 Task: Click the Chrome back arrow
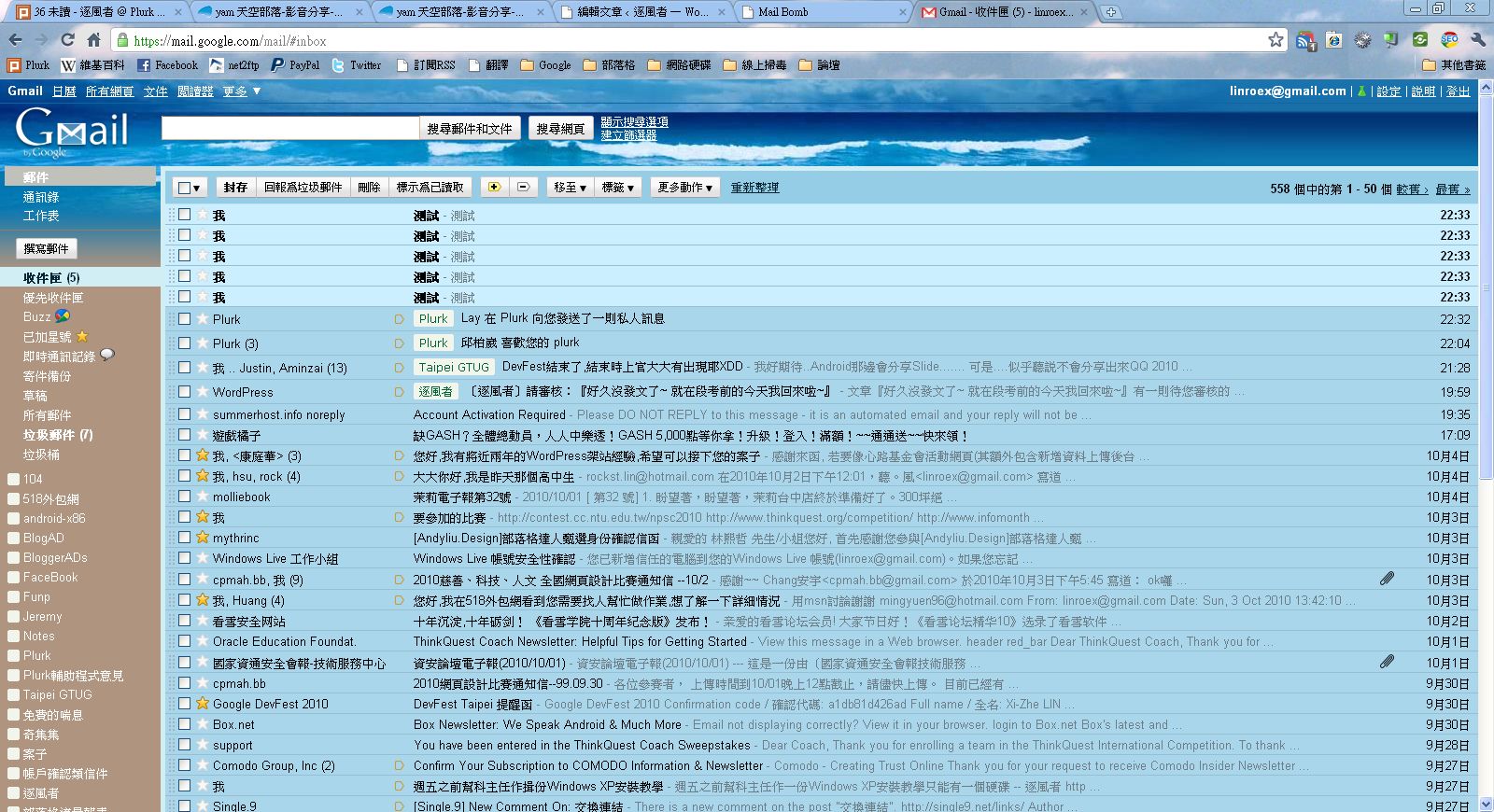15,40
